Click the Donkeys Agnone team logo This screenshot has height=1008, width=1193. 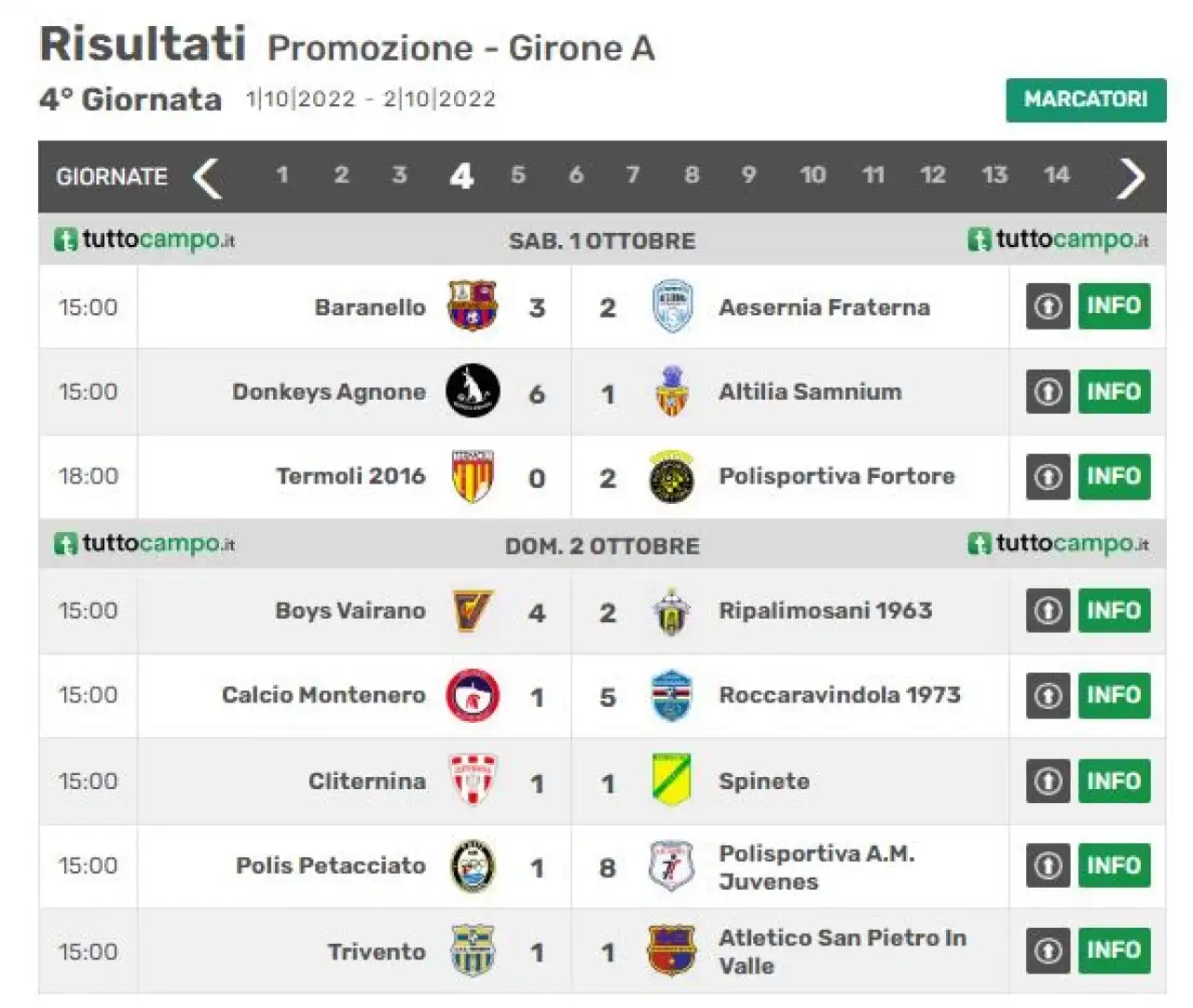click(x=473, y=390)
